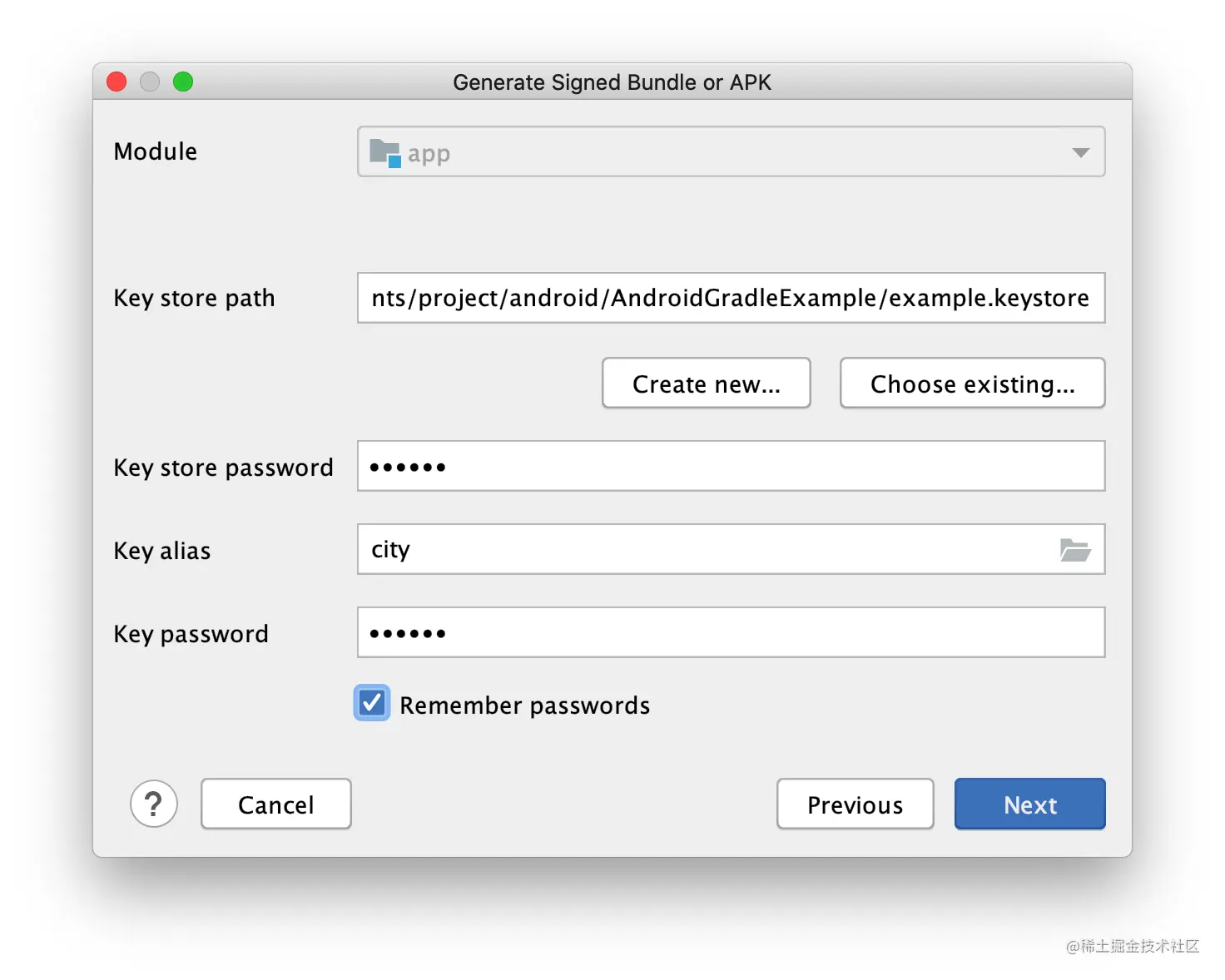Viewport: 1225px width, 980px height.
Task: Click the 'Module' label
Action: click(156, 151)
